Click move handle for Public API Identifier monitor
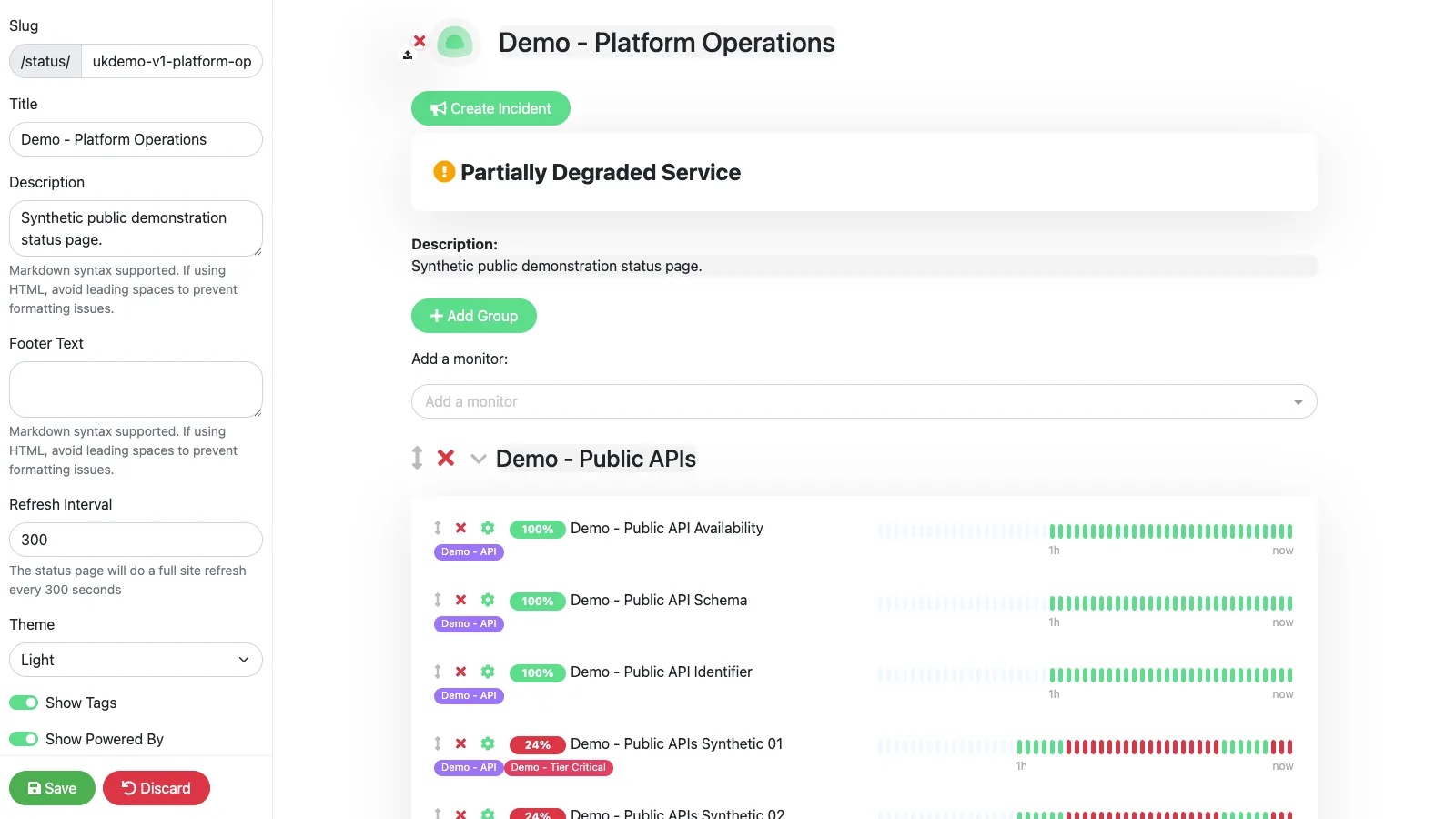 point(438,672)
